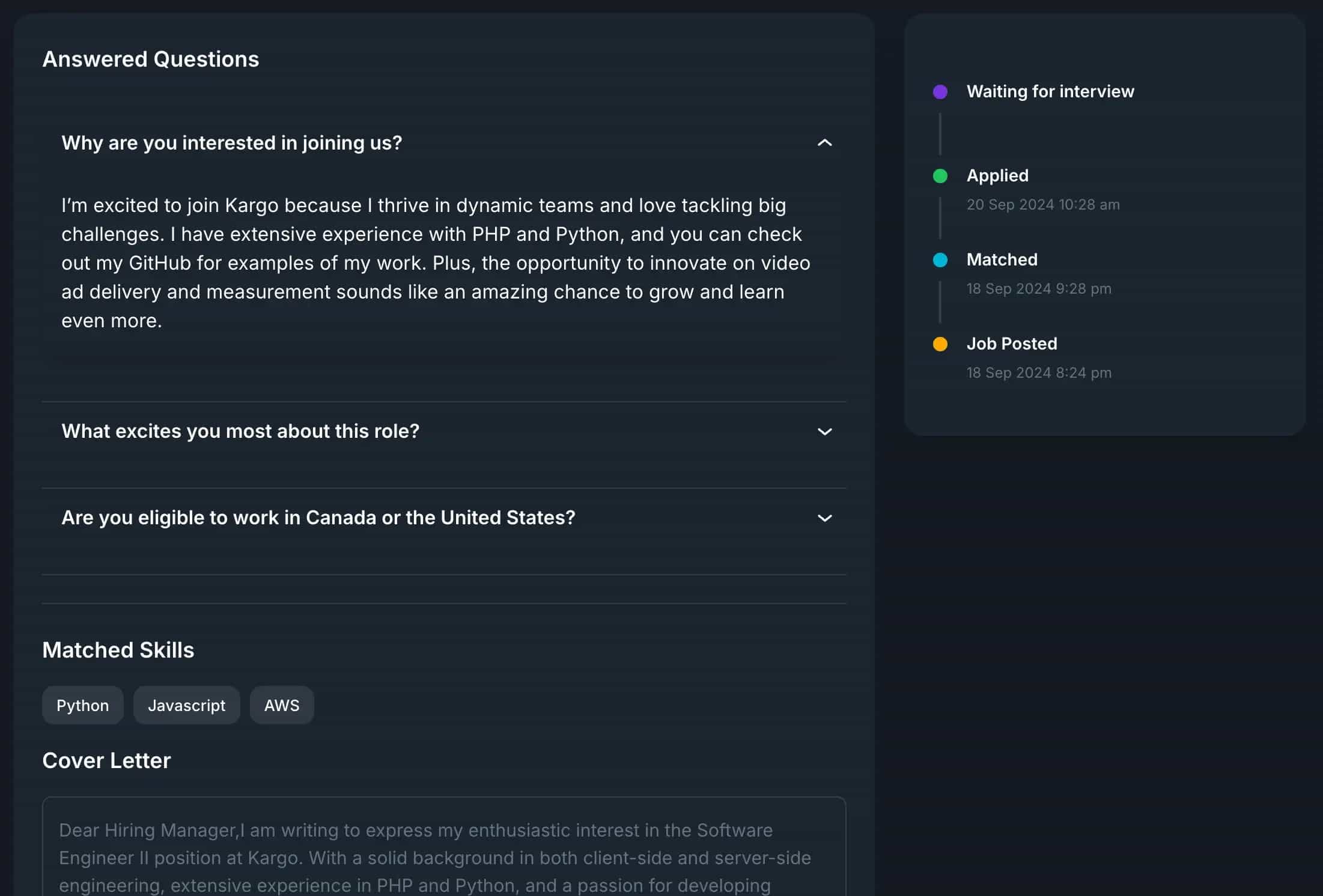Open the 'Matched' timeline entry
The height and width of the screenshot is (896, 1323).
[x=1002, y=259]
